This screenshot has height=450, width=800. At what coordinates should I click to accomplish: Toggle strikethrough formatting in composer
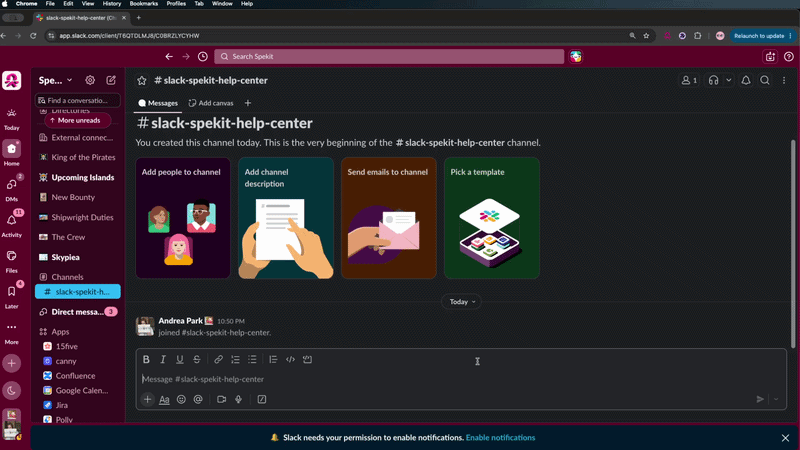pyautogui.click(x=196, y=360)
